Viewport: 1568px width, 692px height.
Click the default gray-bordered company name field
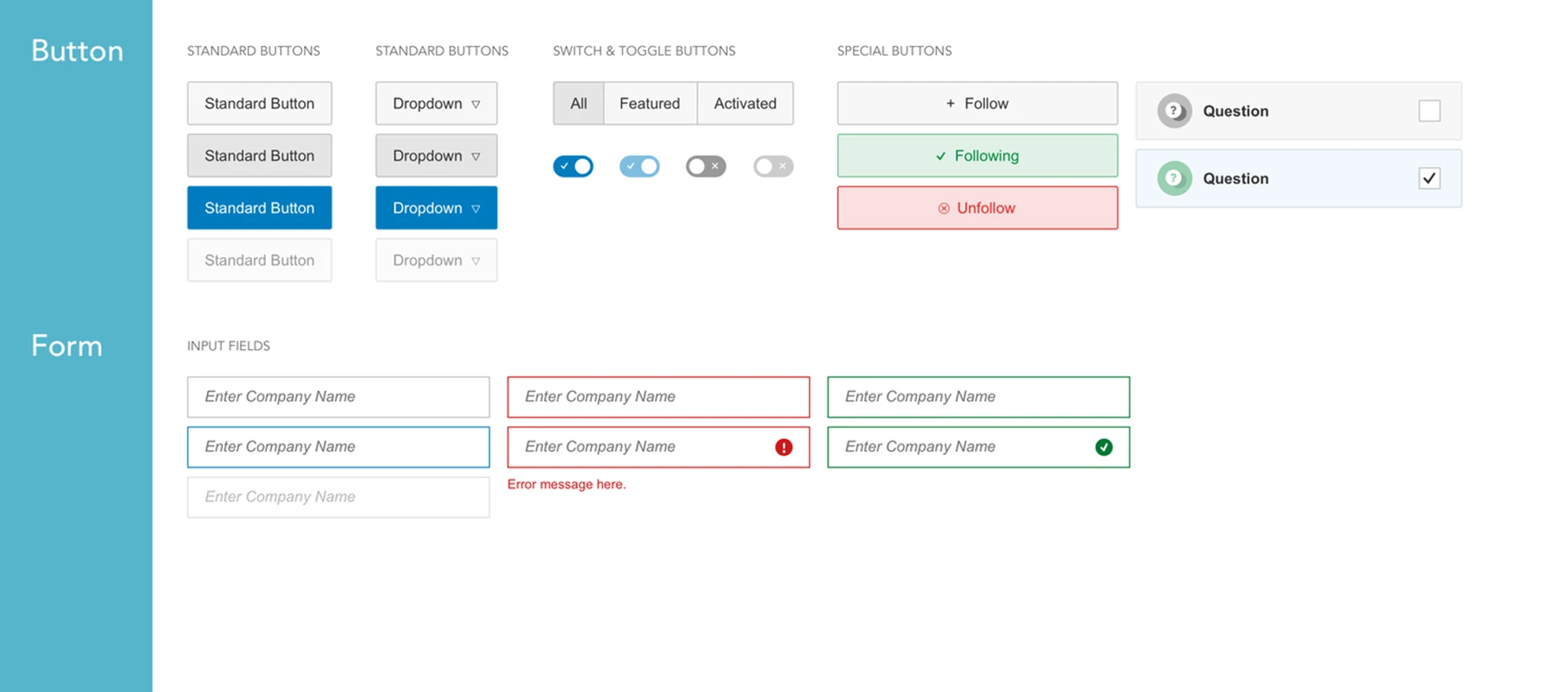pyautogui.click(x=338, y=397)
